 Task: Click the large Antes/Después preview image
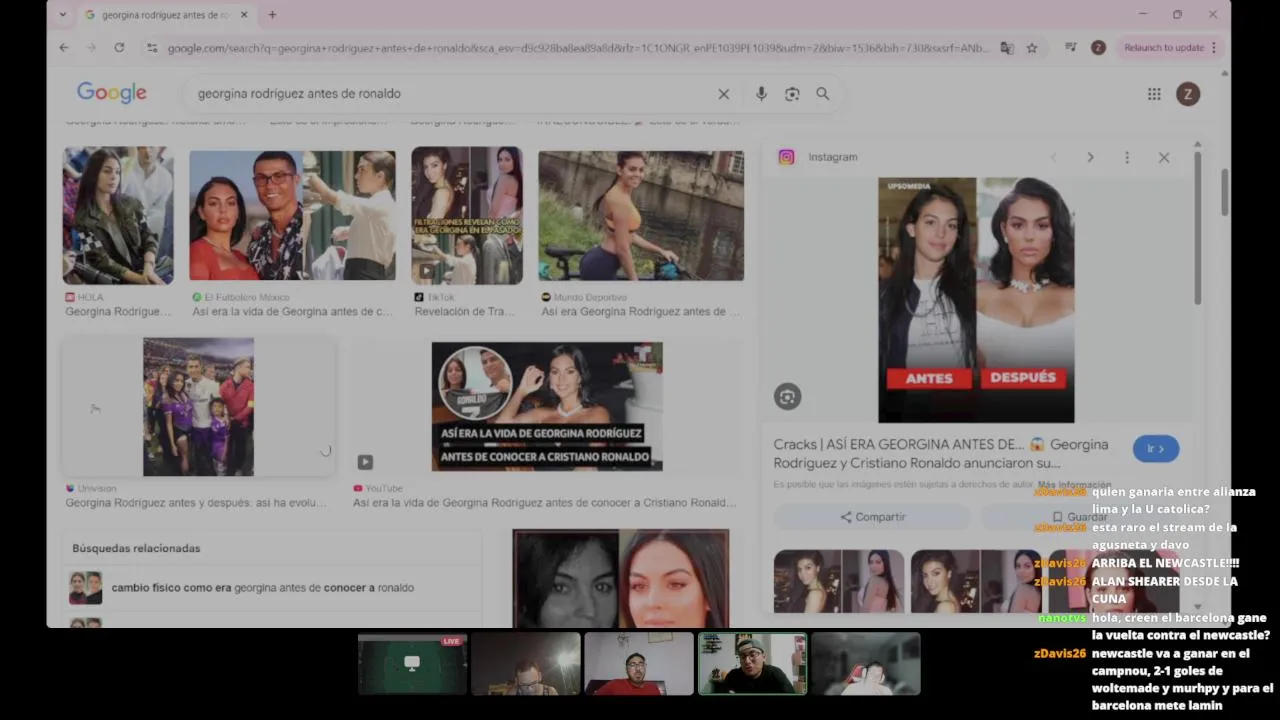point(976,300)
